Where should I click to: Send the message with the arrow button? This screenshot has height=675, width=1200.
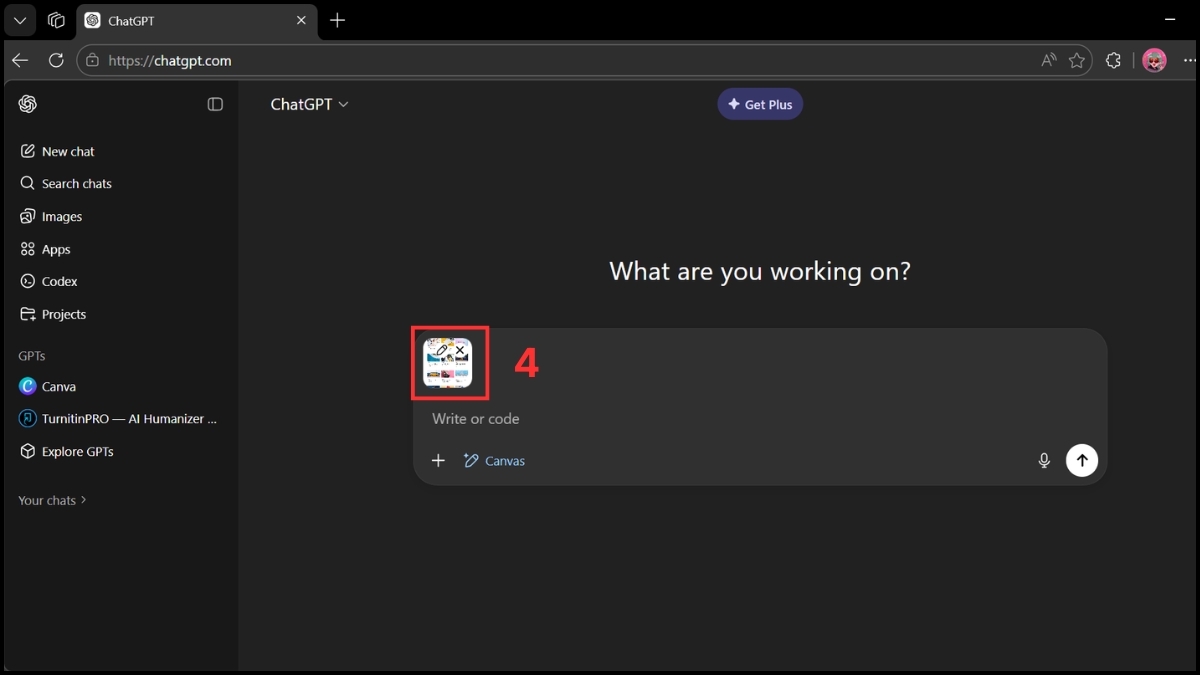click(1082, 460)
